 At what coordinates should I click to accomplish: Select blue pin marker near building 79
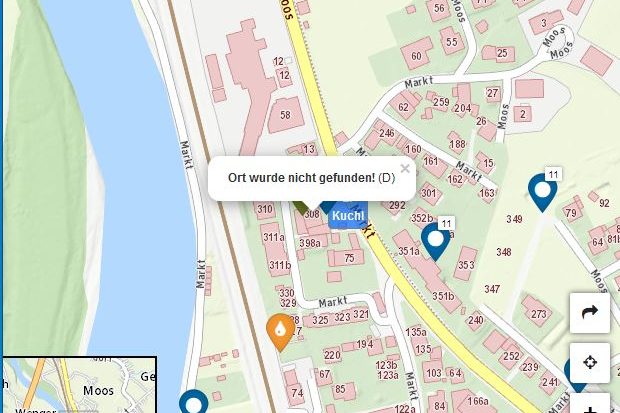tap(542, 193)
